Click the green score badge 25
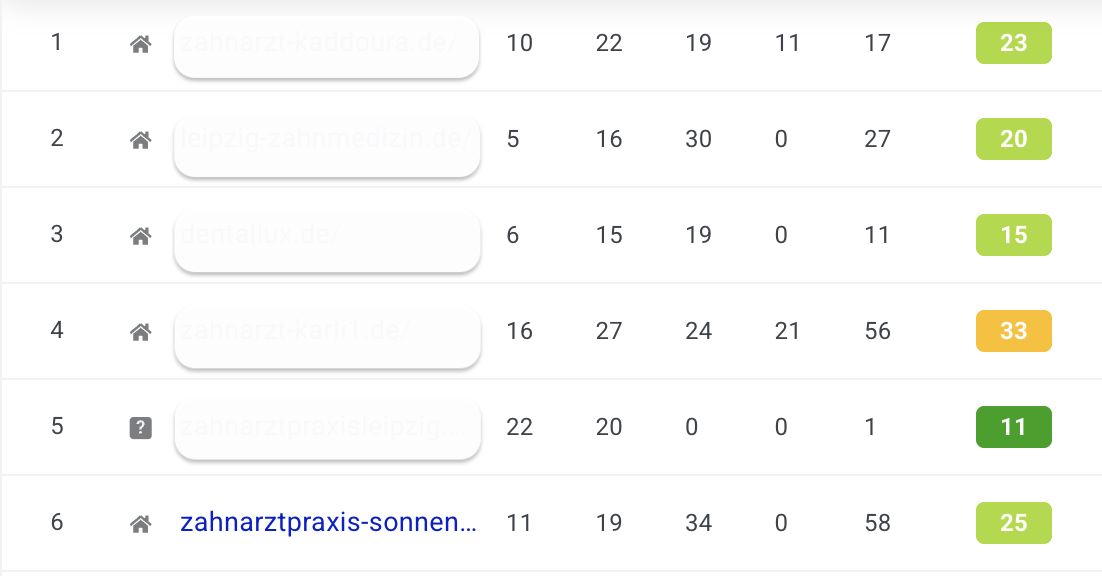 1013,523
